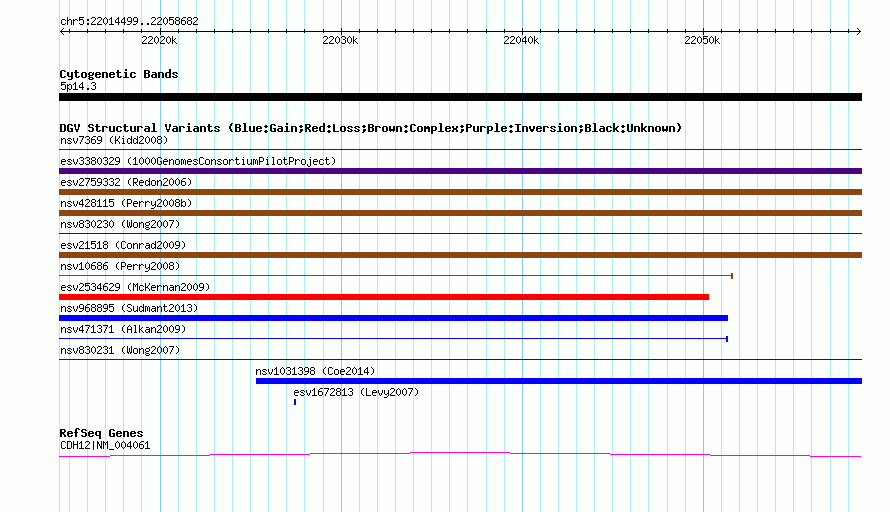Click the 22050k ruler tick label

702,40
